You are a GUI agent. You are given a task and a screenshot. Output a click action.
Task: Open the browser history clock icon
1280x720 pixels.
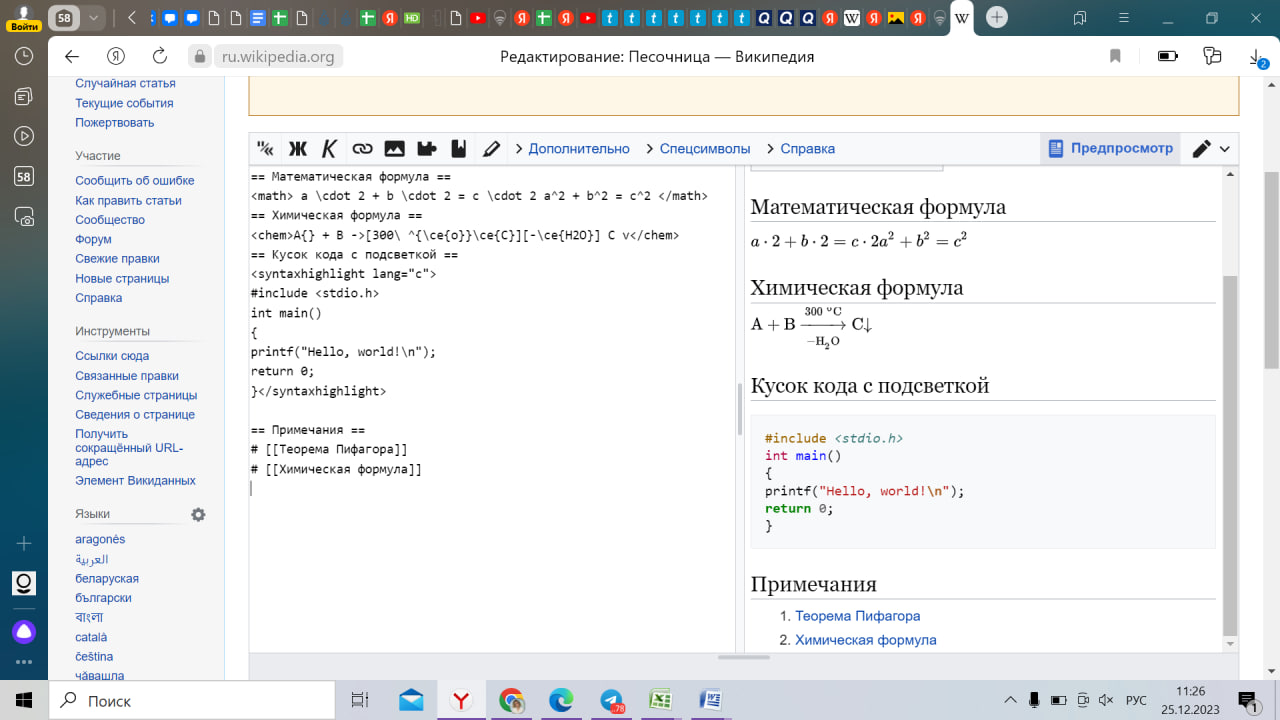coord(24,57)
